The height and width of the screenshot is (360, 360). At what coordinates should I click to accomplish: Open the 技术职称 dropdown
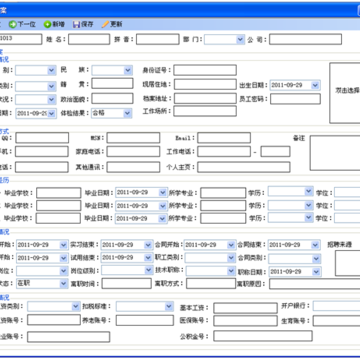point(231,271)
